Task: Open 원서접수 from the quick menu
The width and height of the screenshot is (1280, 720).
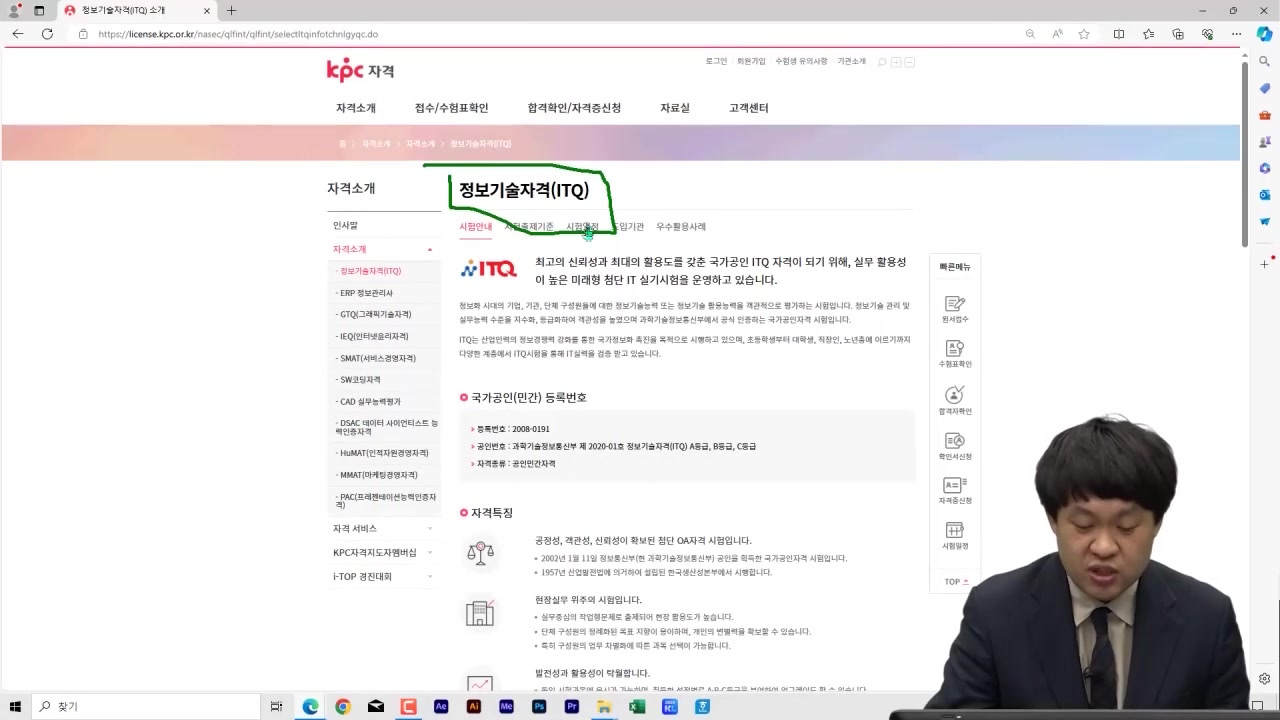Action: pos(953,310)
